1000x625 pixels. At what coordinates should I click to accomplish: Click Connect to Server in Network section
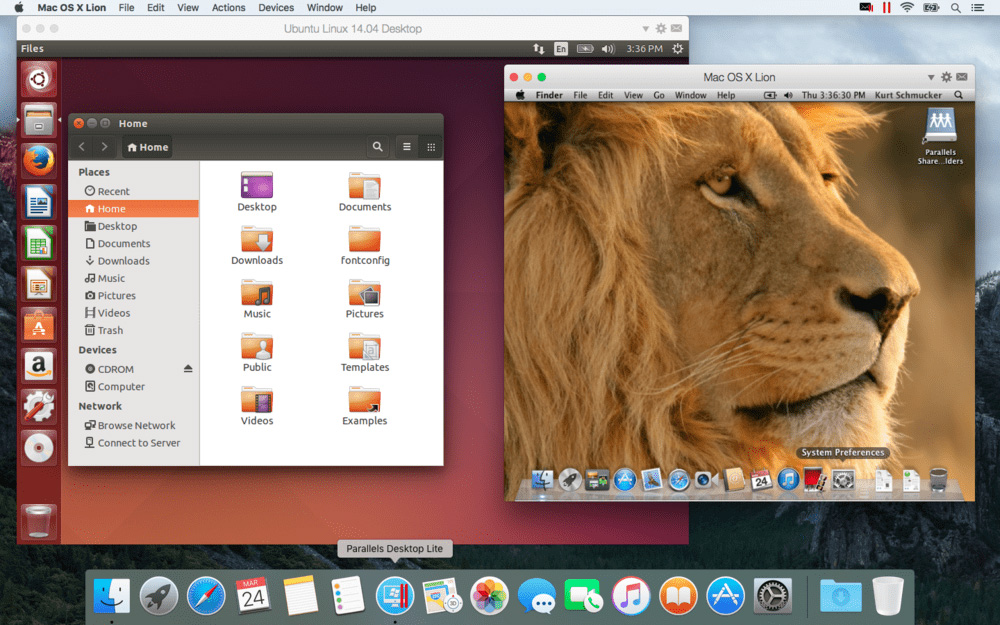pos(138,443)
